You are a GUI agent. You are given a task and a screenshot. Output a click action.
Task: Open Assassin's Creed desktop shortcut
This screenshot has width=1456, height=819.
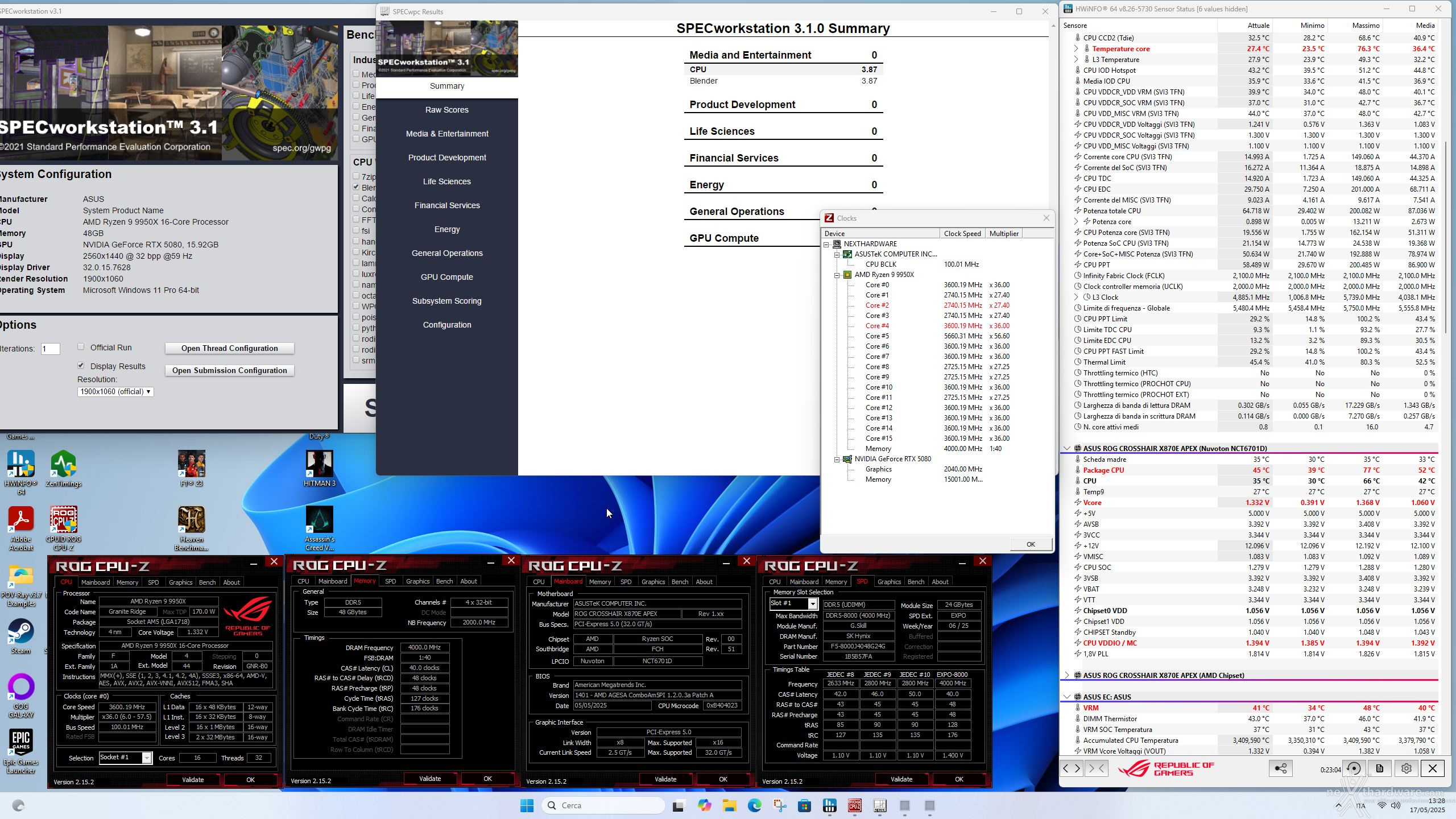tap(319, 528)
